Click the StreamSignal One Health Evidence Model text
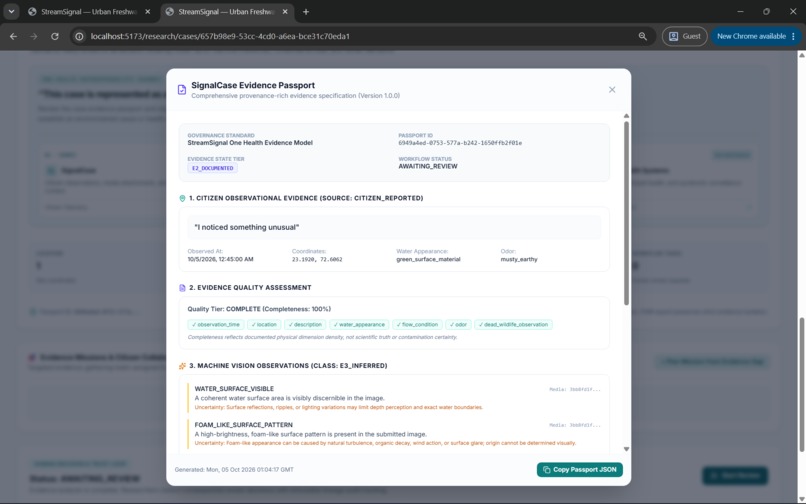 [x=250, y=143]
